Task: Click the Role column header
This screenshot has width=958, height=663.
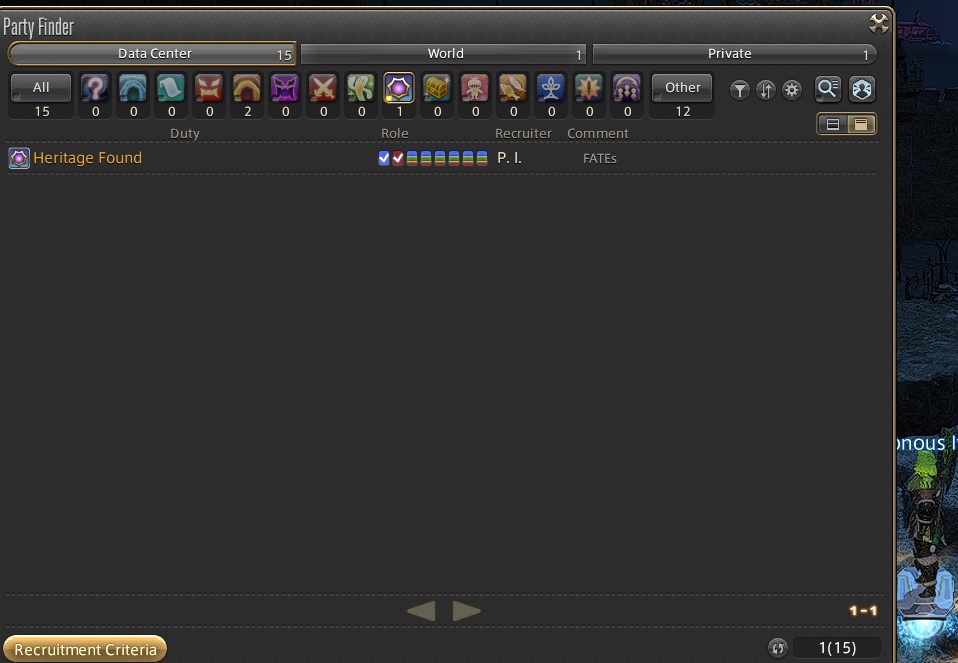Action: [x=395, y=133]
